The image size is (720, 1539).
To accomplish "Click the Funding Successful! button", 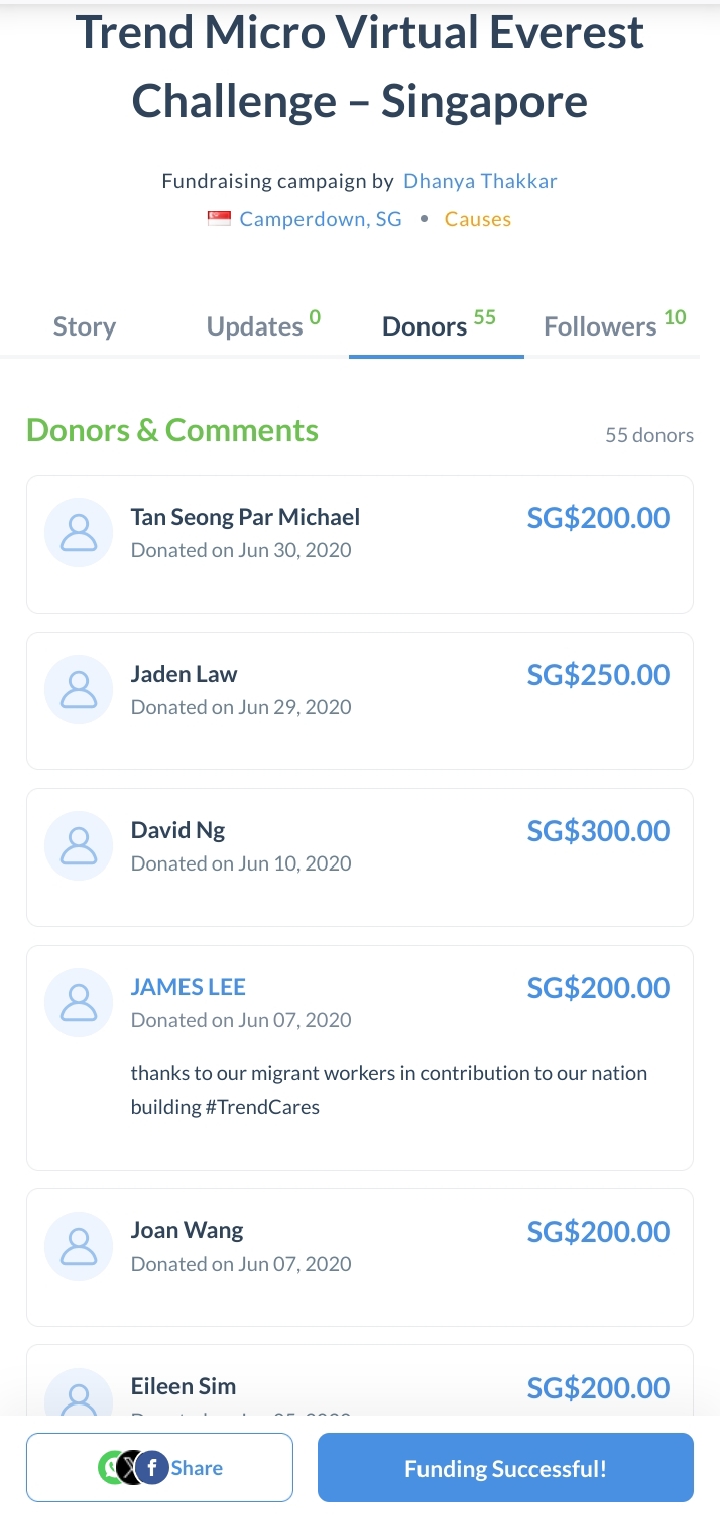I will pos(505,1468).
